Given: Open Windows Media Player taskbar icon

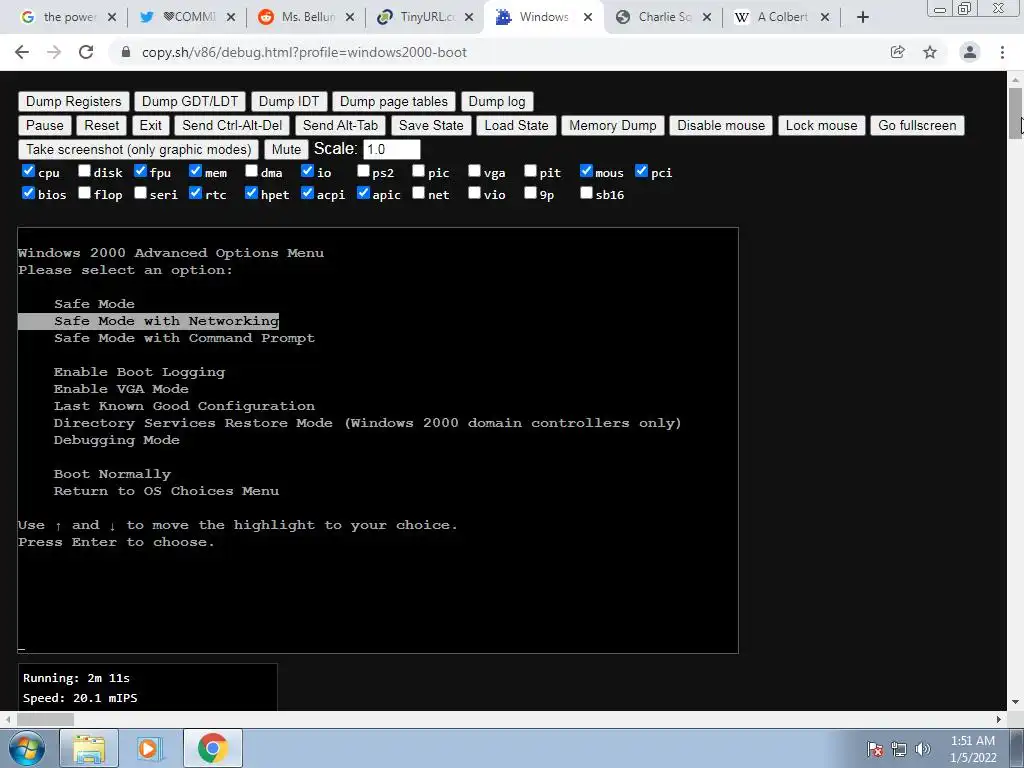Looking at the screenshot, I should [x=148, y=748].
